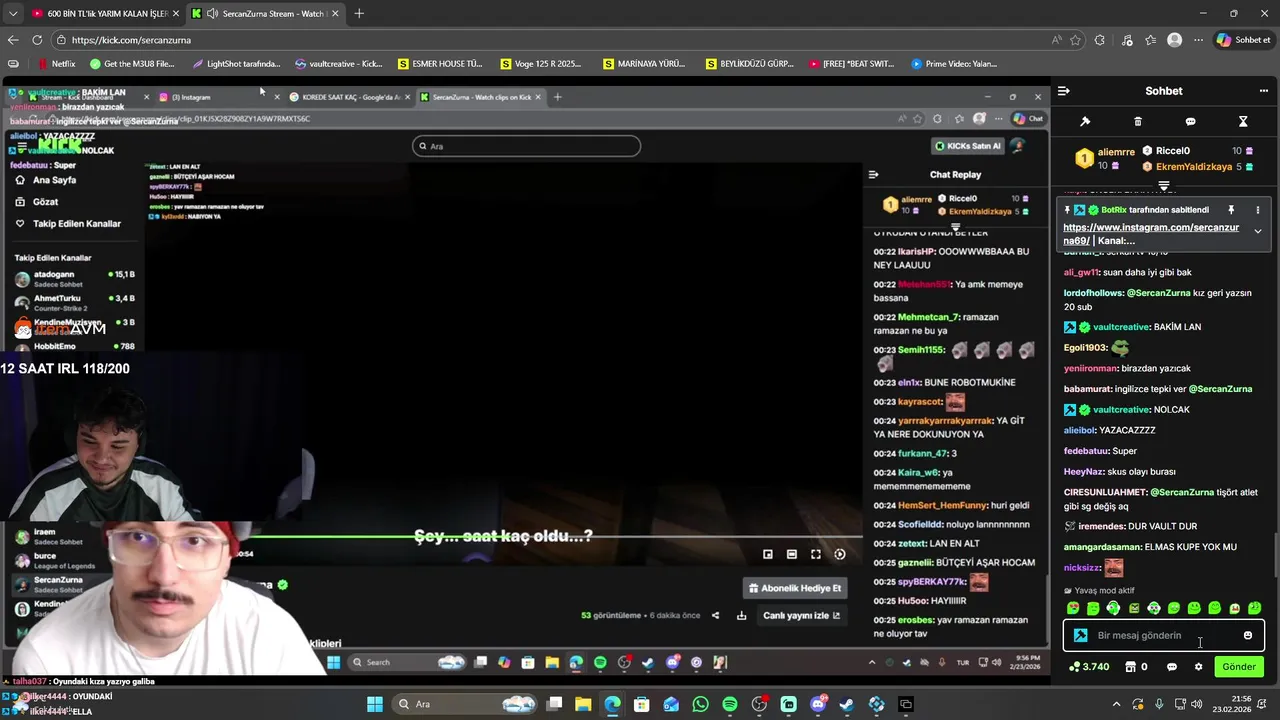Image resolution: width=1280 pixels, height=720 pixels.
Task: Open the pinned message vertical dots menu
Action: coord(1258,210)
